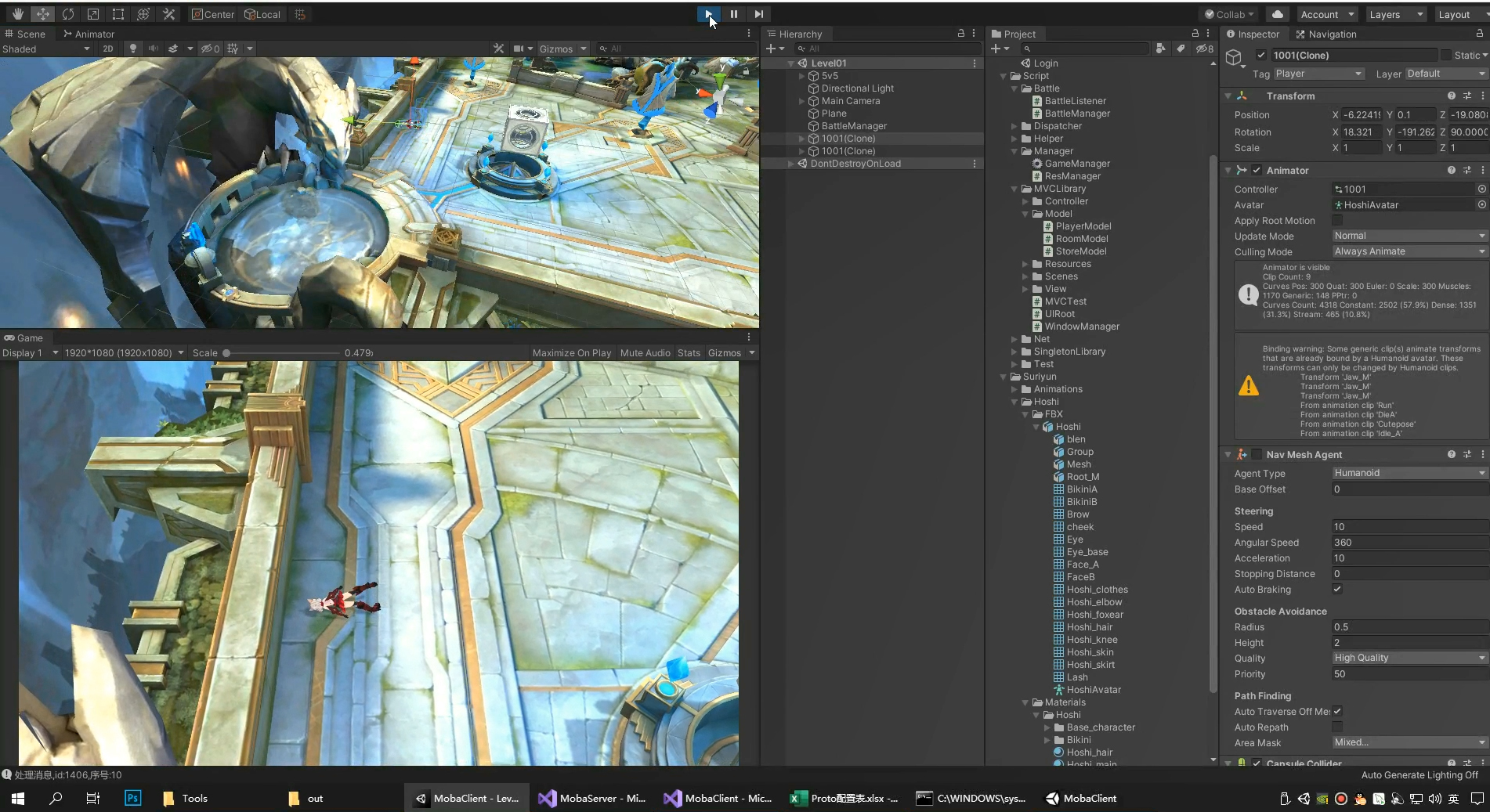Select the Hand tool in toolbar

17,14
